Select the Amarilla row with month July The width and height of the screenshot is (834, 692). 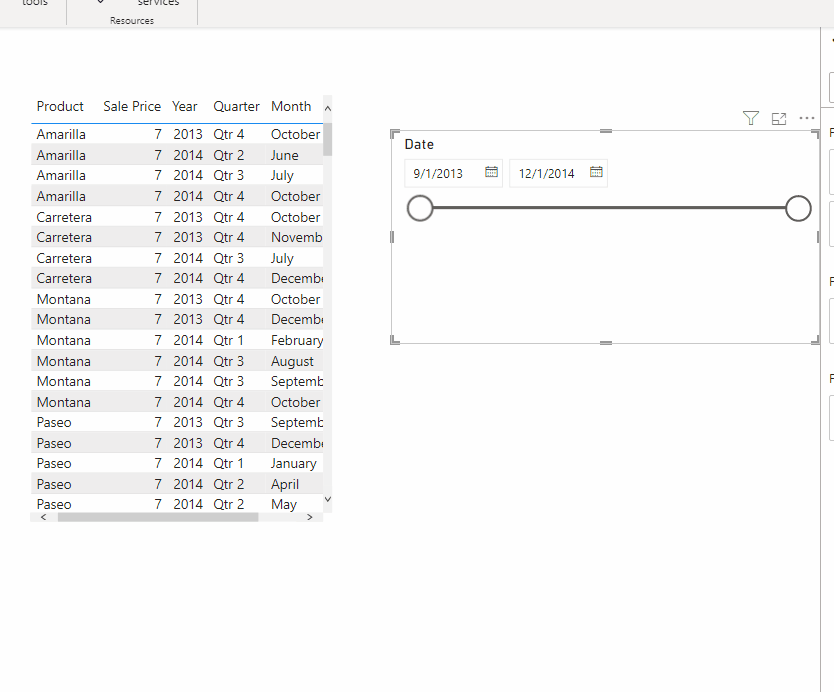(x=177, y=176)
